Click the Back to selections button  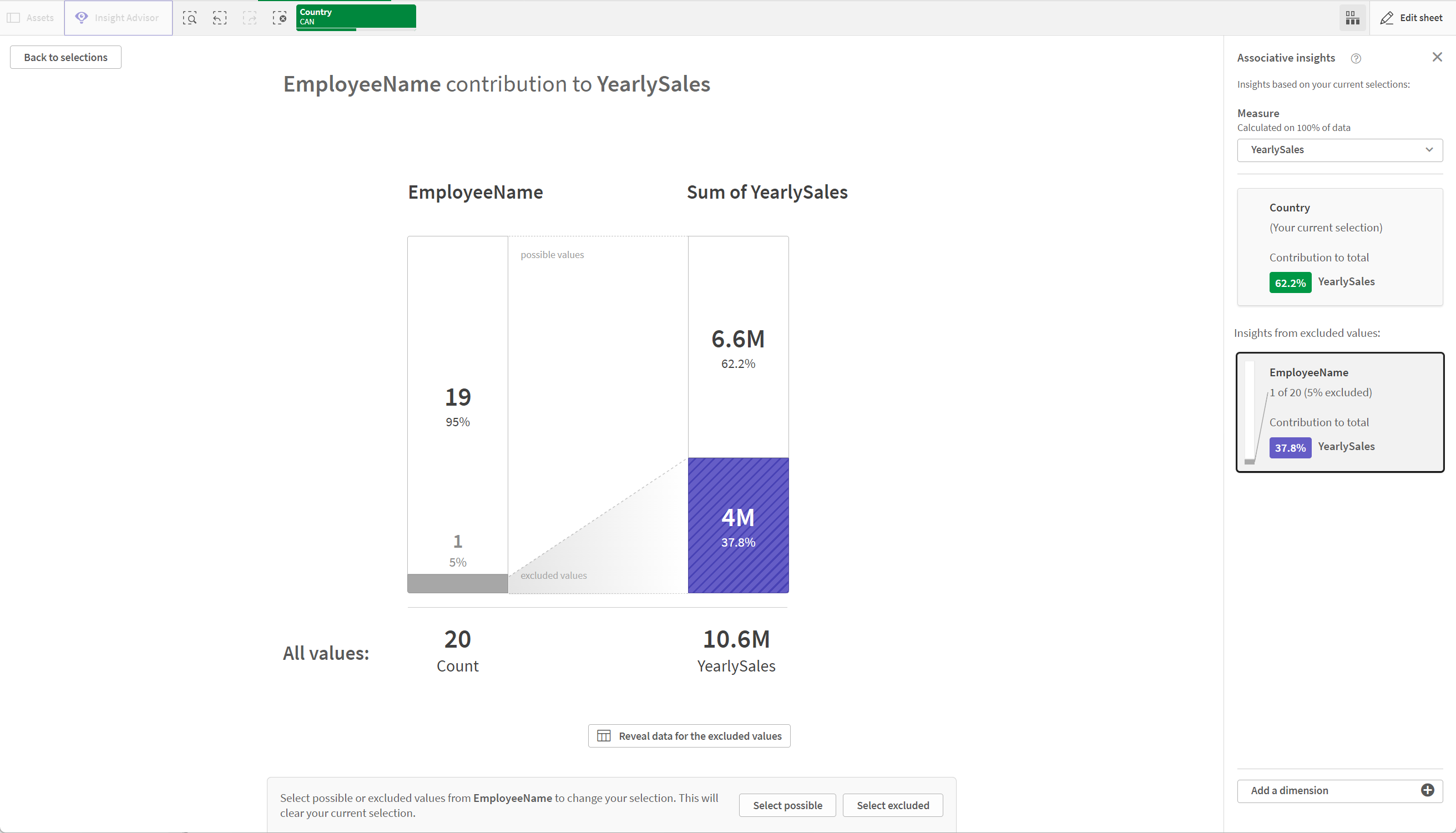point(66,57)
